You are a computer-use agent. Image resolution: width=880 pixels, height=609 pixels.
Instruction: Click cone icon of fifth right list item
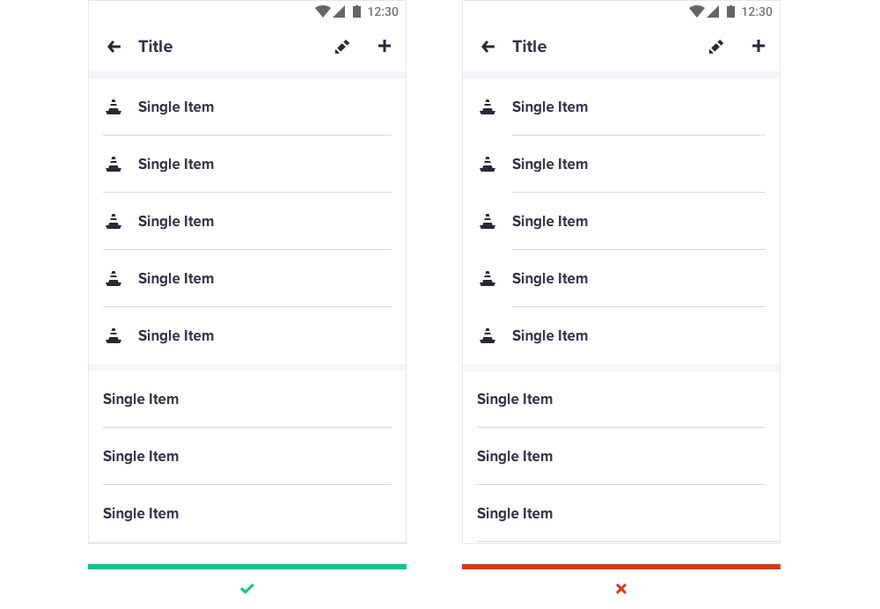[488, 335]
